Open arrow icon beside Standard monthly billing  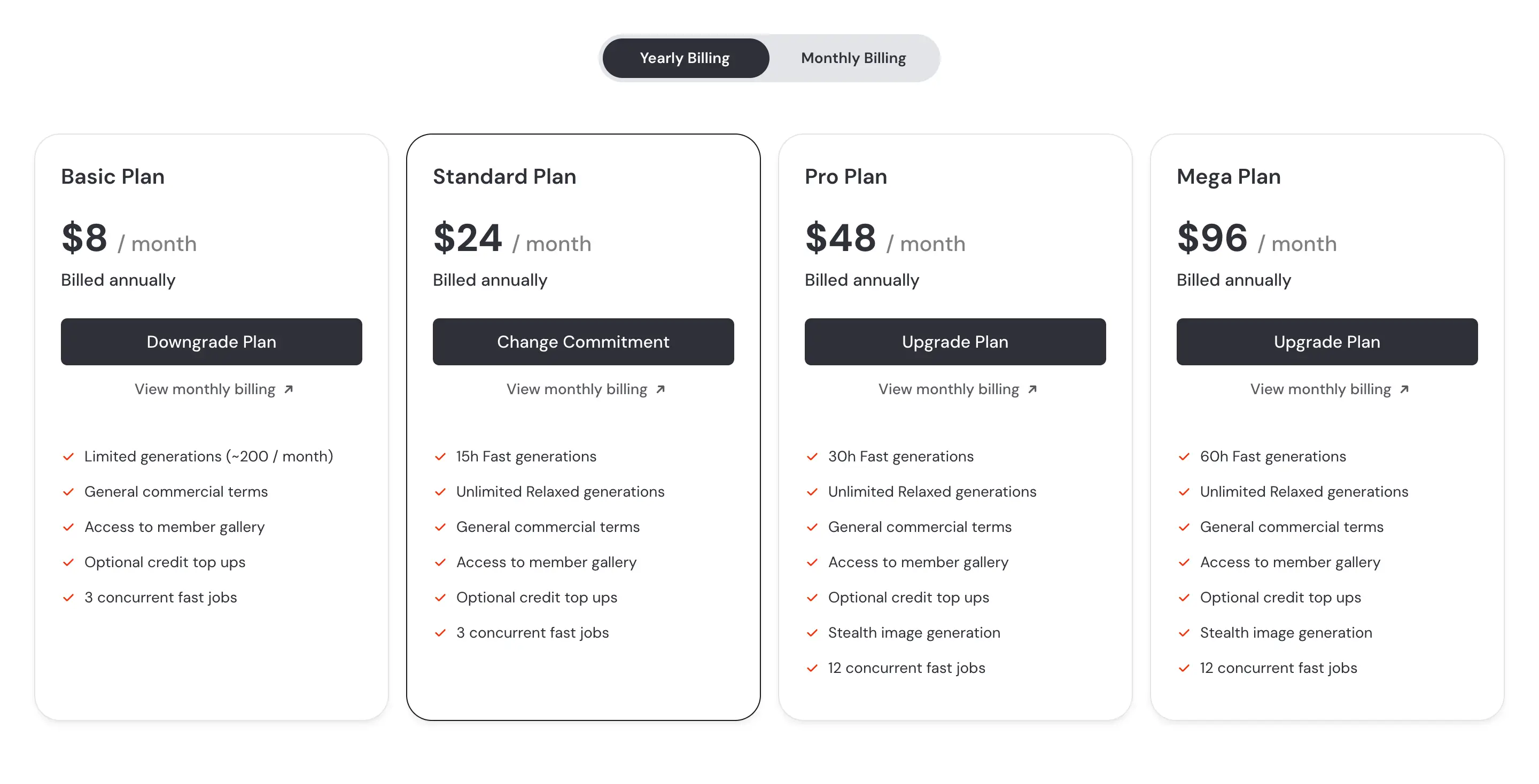pos(660,389)
